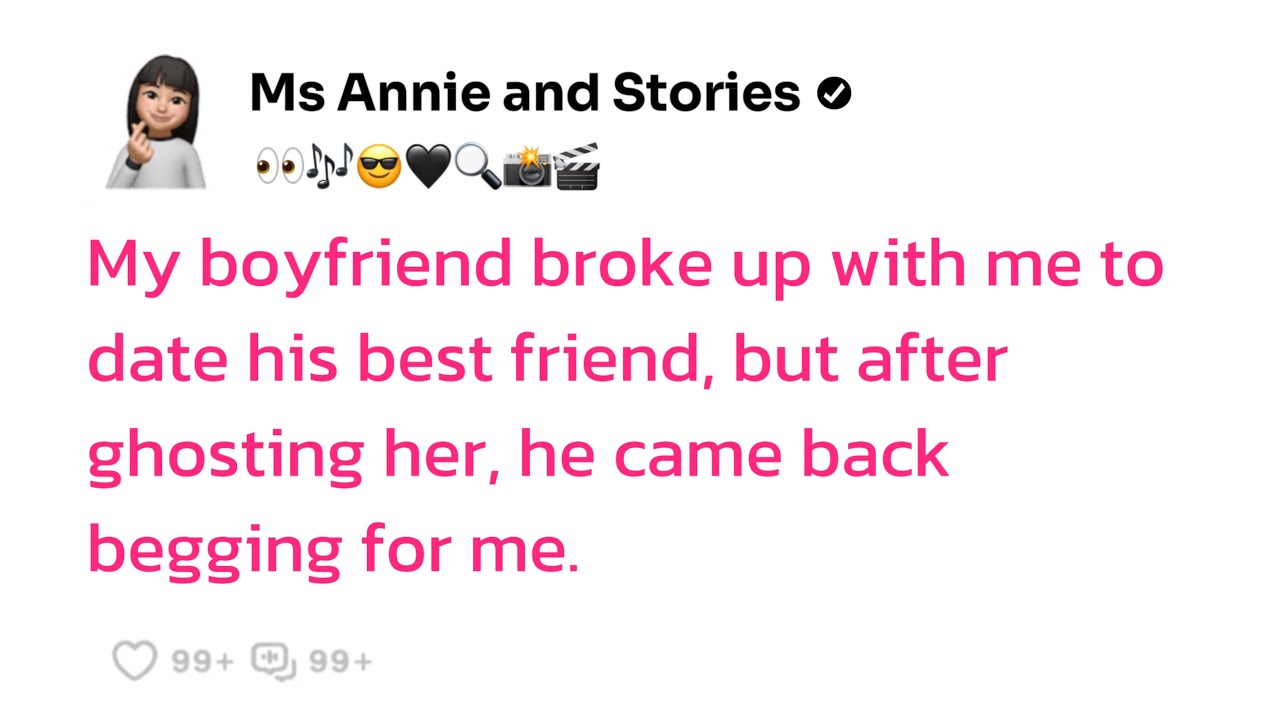Click the word "ghosting" in the story
Viewport: 1280px width, 720px height.
click(x=226, y=458)
